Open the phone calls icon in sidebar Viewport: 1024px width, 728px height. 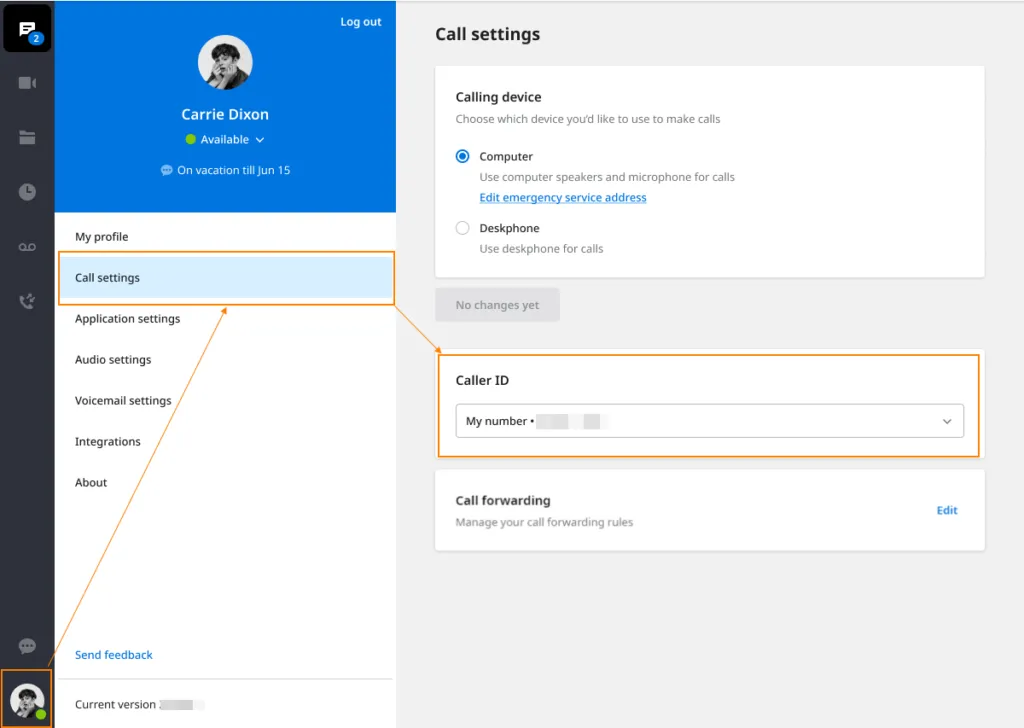(x=27, y=301)
